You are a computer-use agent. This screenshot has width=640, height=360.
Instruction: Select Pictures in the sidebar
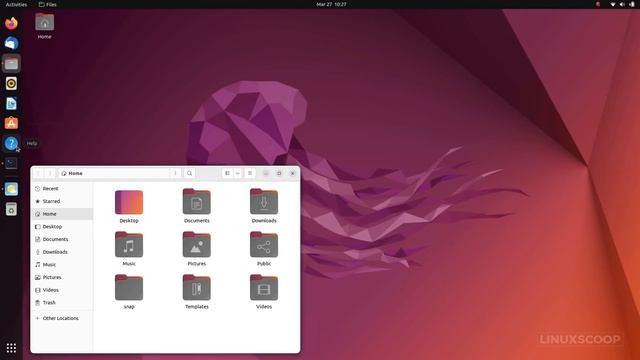pyautogui.click(x=62, y=277)
